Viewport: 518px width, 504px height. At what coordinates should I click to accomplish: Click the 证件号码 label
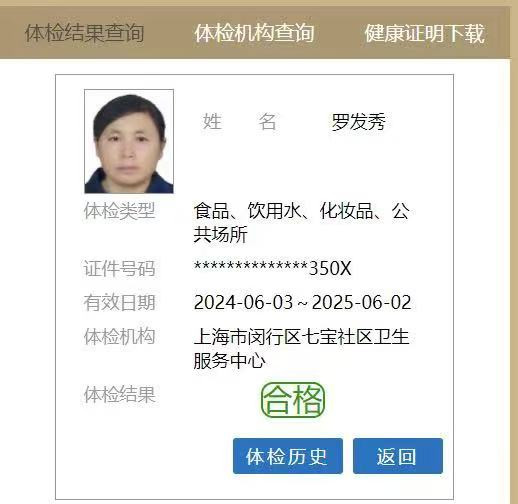point(119,268)
